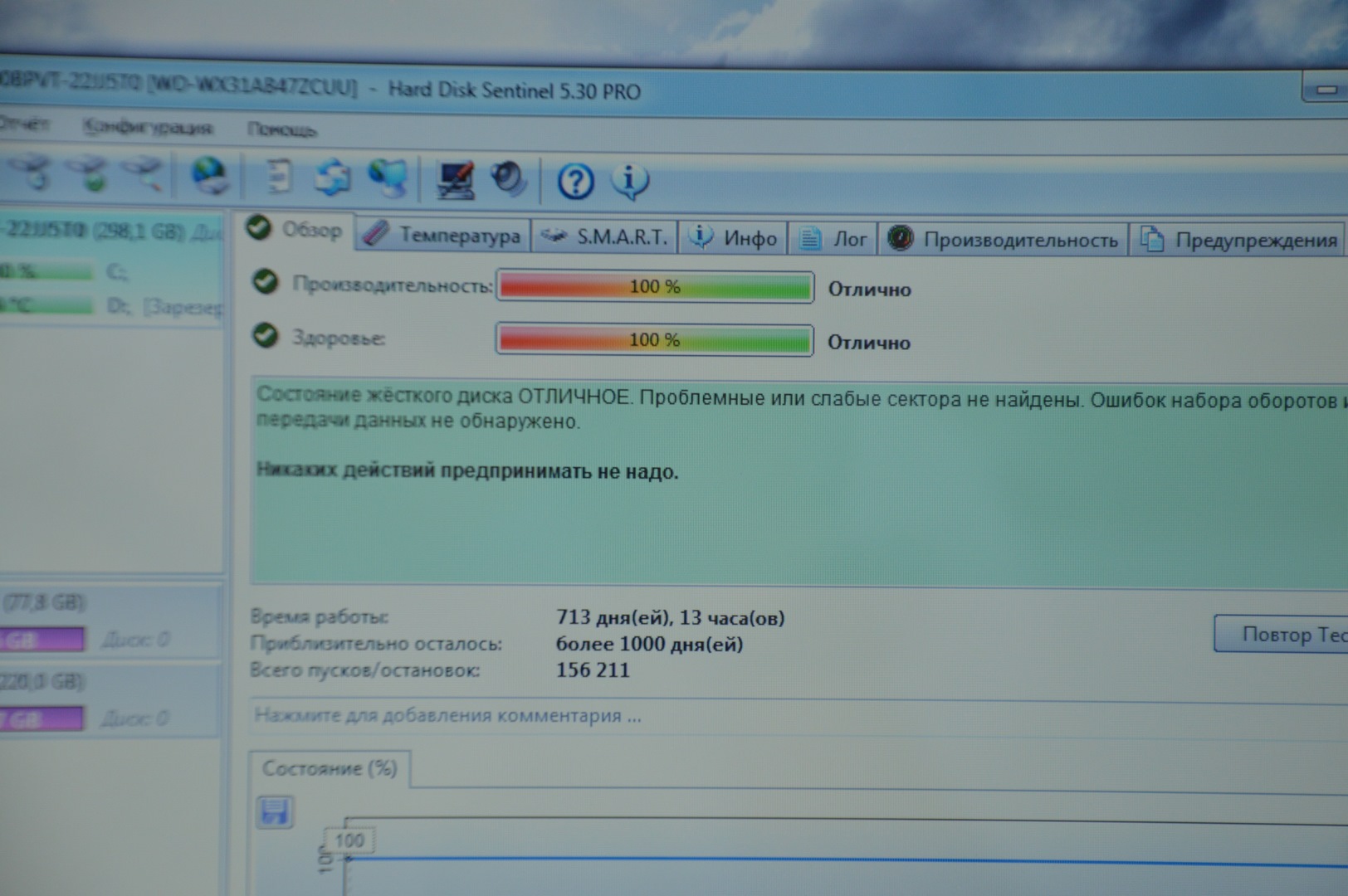1348x896 pixels.
Task: Click the refresh arrows toolbar icon
Action: click(333, 178)
